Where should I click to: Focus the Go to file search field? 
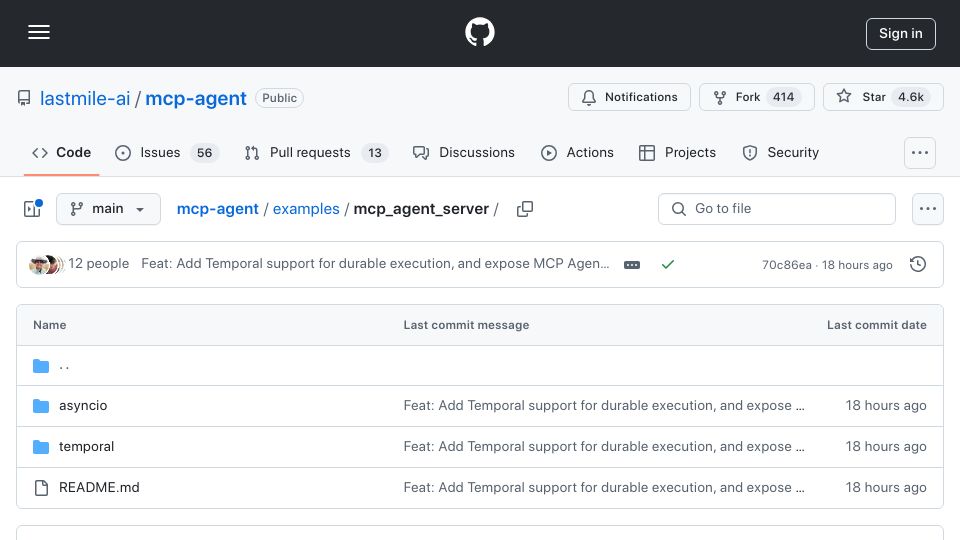[x=776, y=209]
